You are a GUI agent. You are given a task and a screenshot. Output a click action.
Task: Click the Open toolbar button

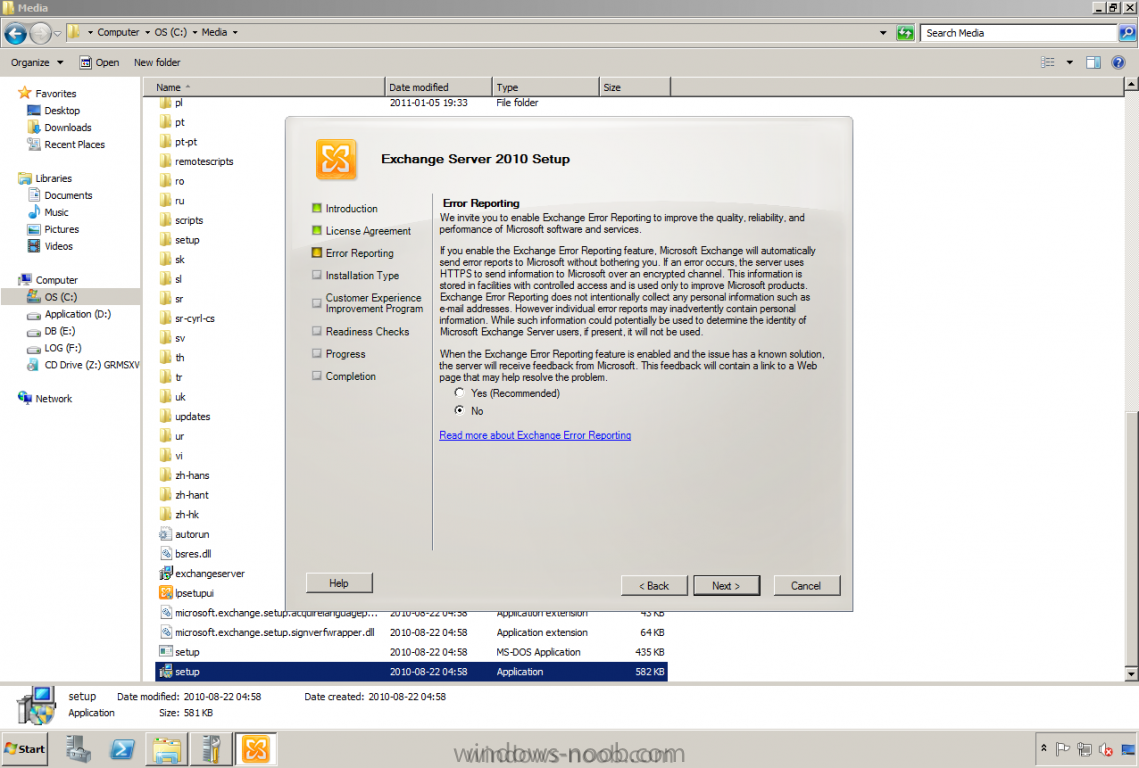point(99,62)
